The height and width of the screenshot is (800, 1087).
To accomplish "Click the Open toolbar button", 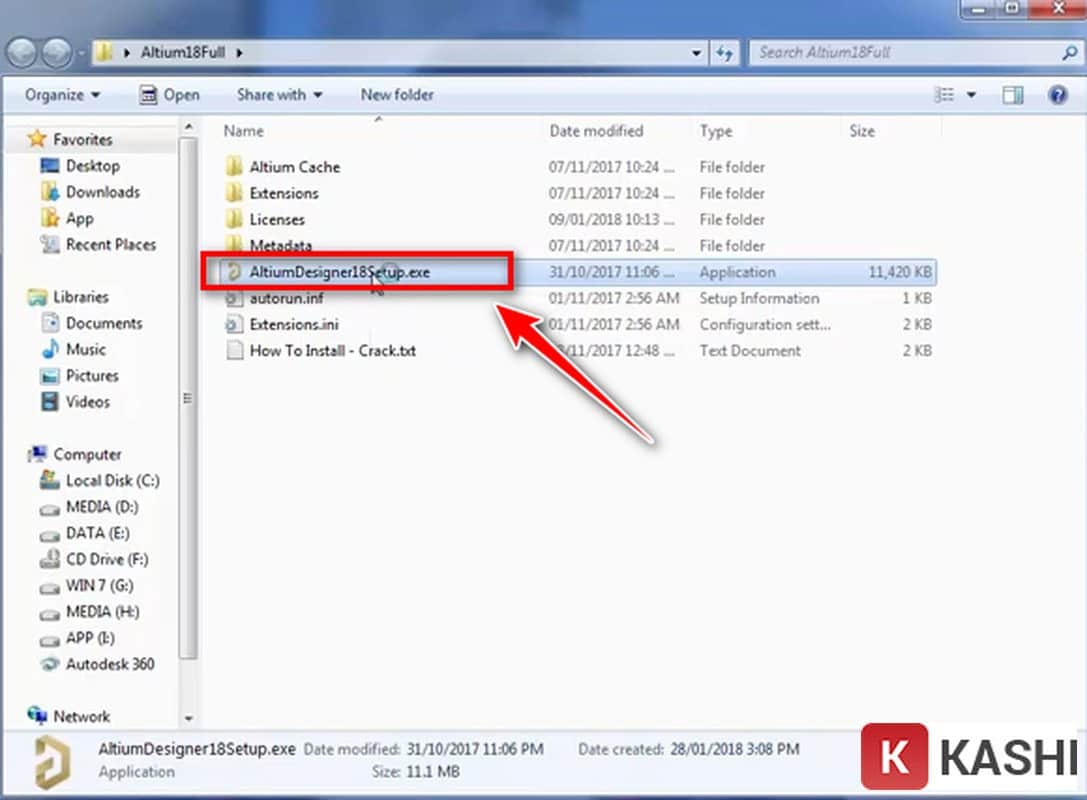I will [169, 94].
